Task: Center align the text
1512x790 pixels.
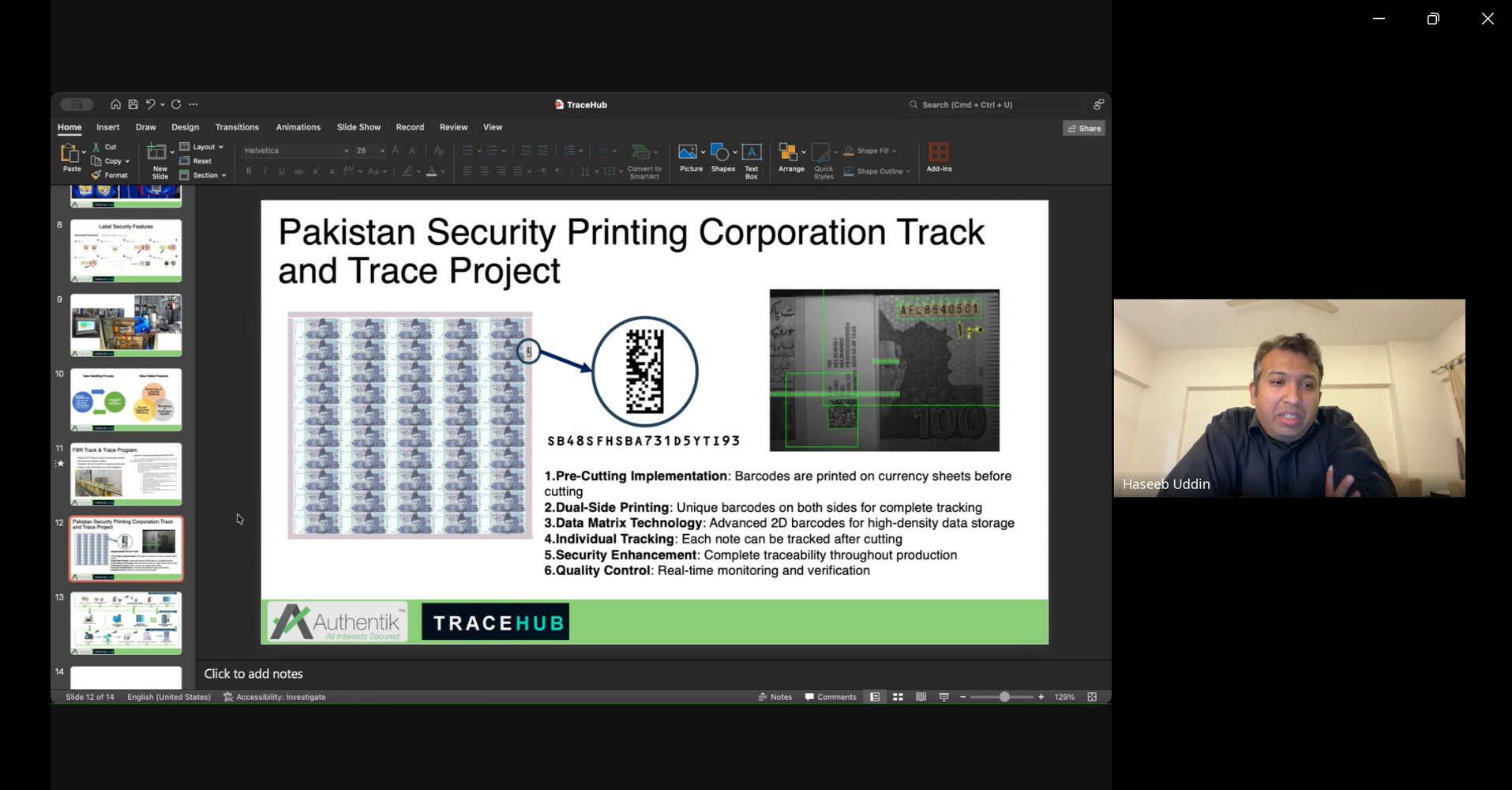Action: point(484,171)
